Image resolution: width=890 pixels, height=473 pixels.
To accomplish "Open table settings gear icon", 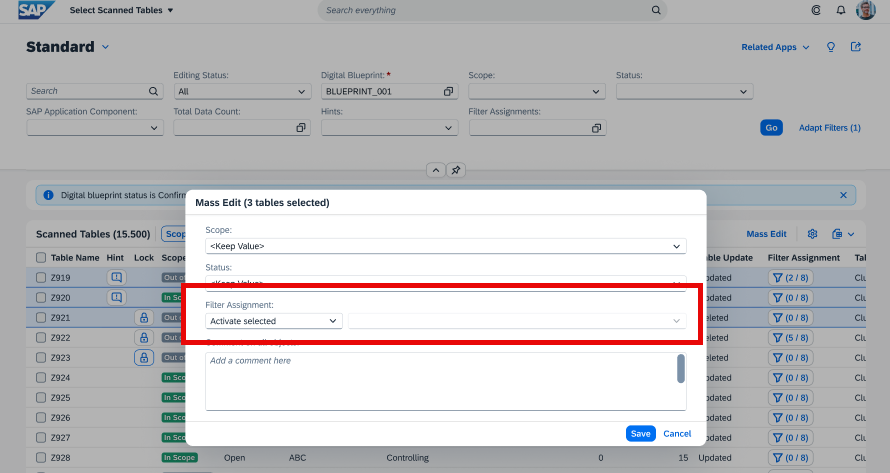I will click(x=812, y=234).
